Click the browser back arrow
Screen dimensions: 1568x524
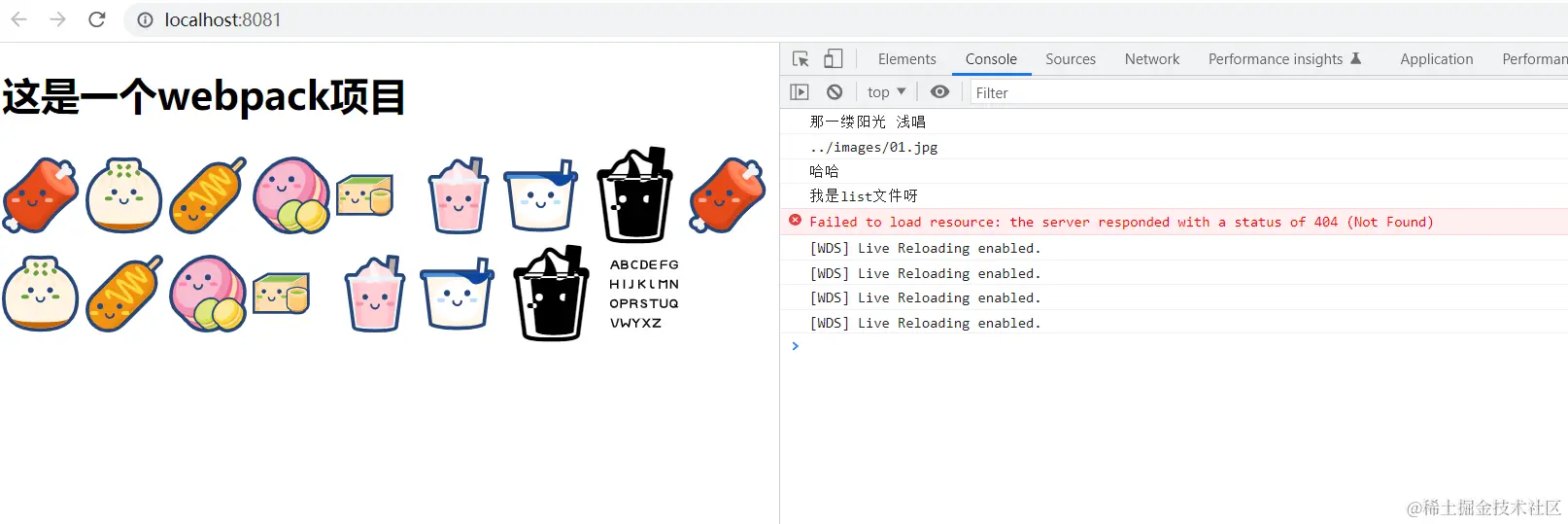click(18, 19)
